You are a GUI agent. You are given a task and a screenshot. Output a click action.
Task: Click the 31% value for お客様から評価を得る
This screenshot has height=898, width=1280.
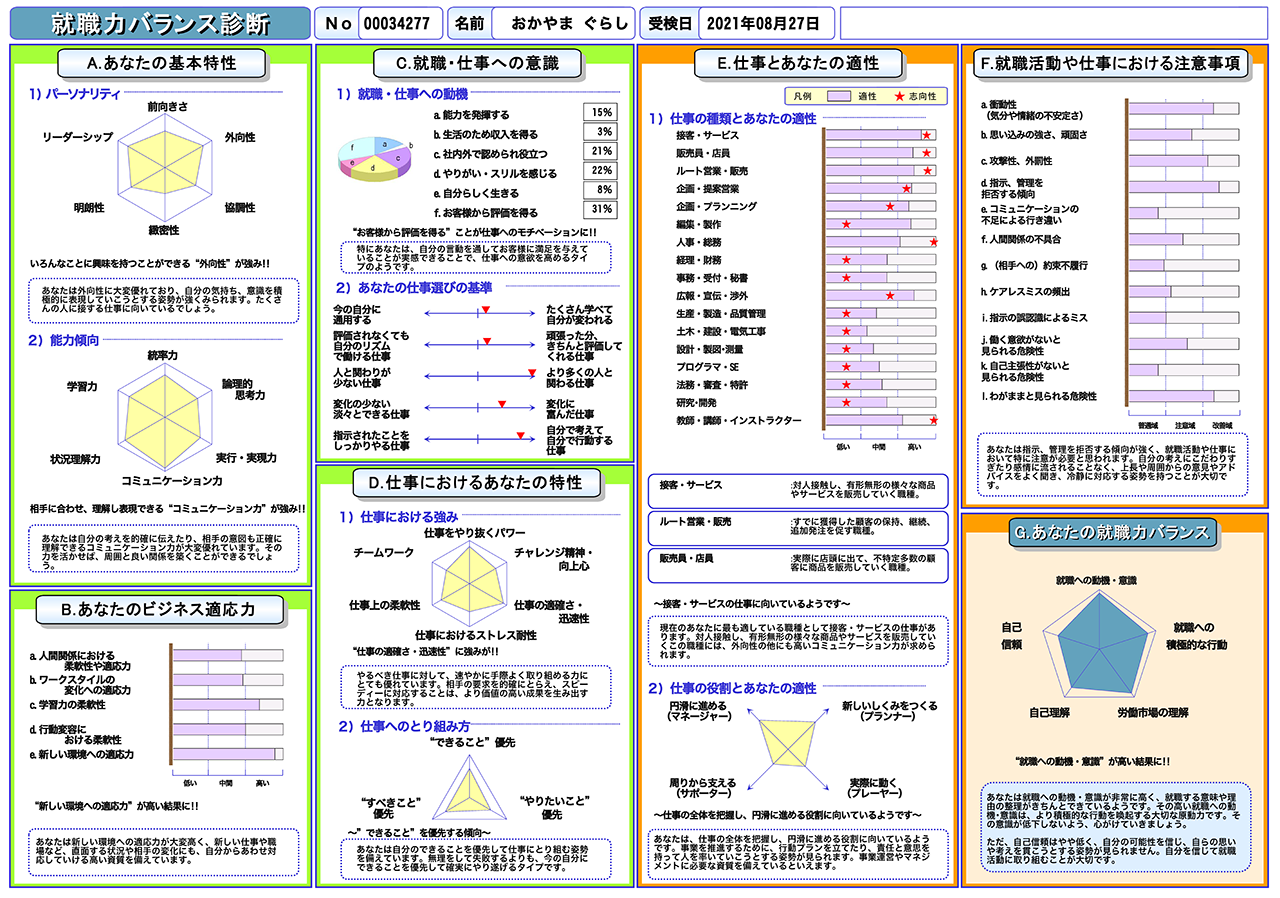599,210
